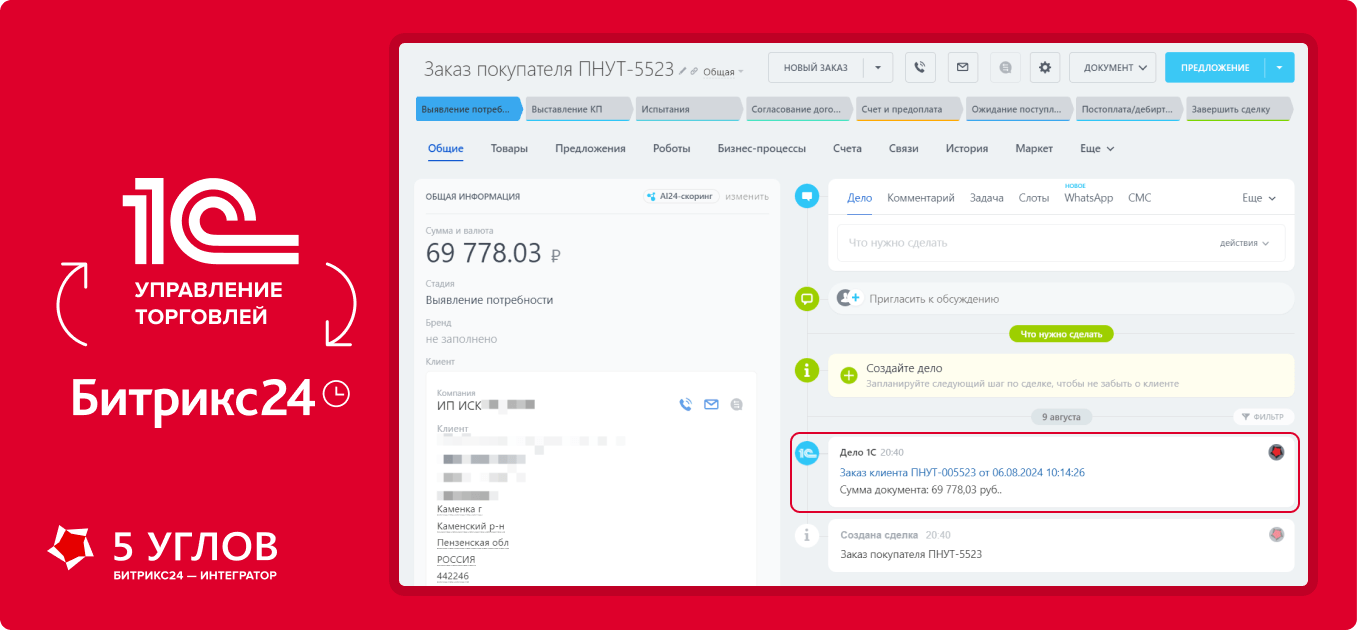Open the ДОКУМЕНТ dropdown
1357x630 pixels.
1112,67
